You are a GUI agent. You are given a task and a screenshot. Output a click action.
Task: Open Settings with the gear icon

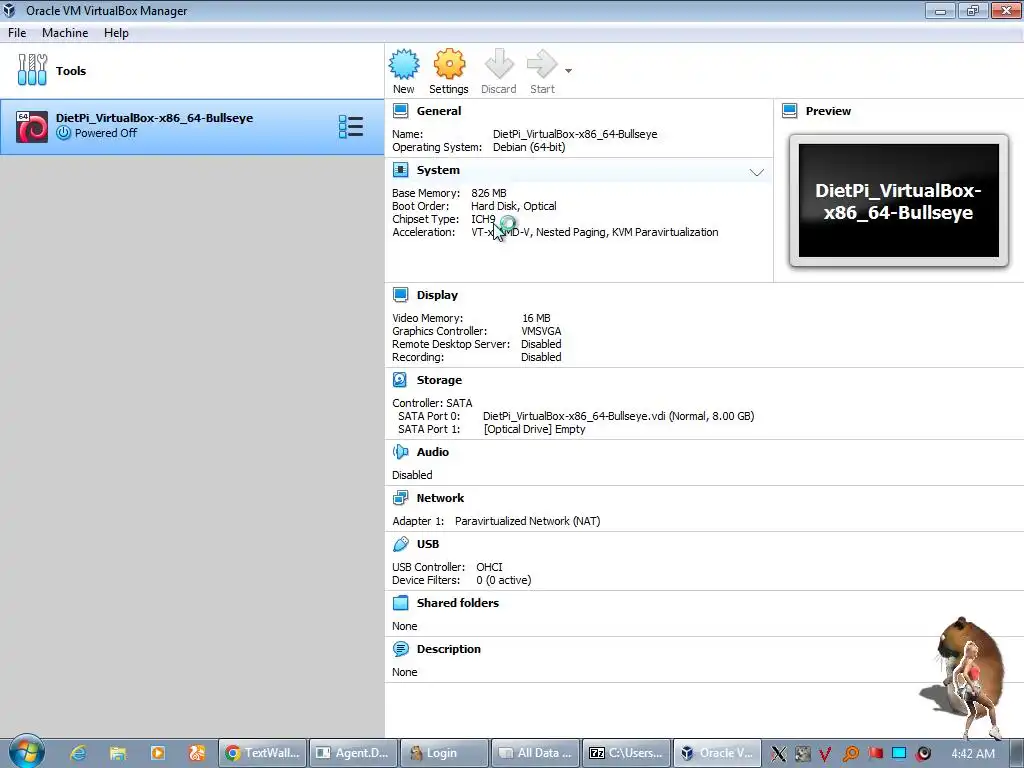point(449,65)
